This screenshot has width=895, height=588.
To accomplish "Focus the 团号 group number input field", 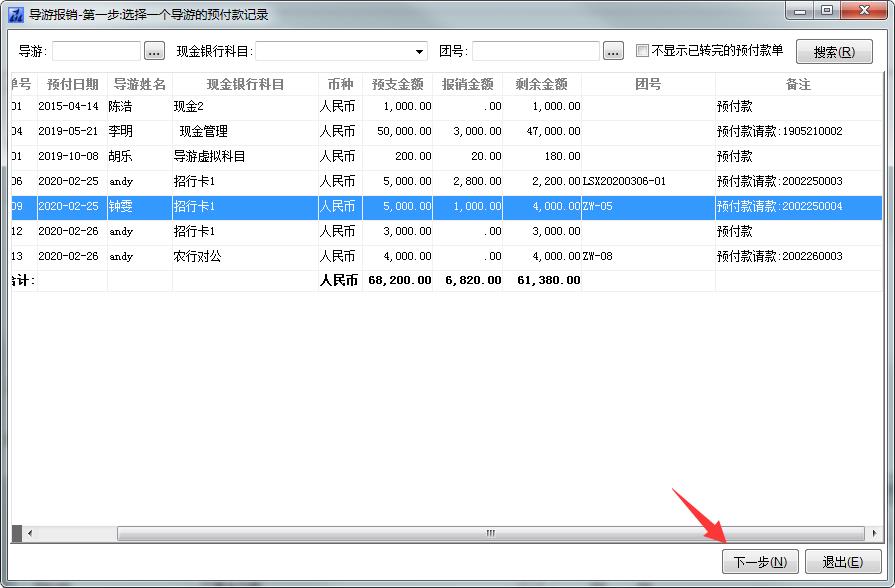I will [535, 51].
